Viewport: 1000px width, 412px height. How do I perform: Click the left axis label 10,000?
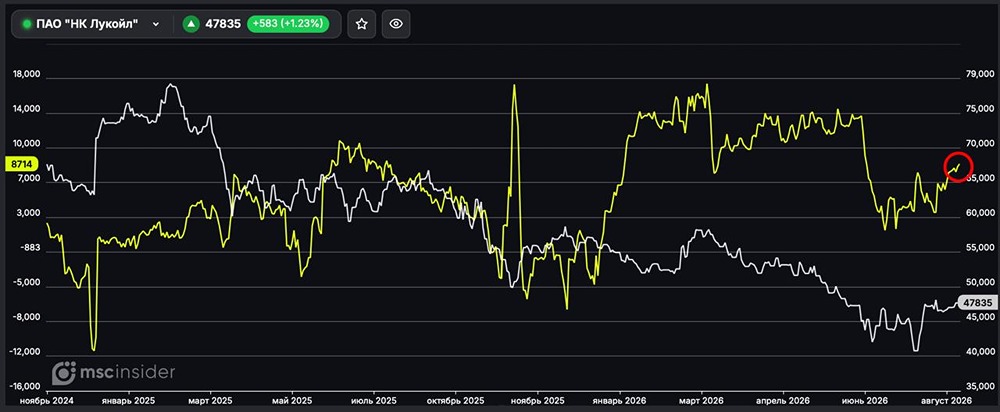pyautogui.click(x=27, y=144)
